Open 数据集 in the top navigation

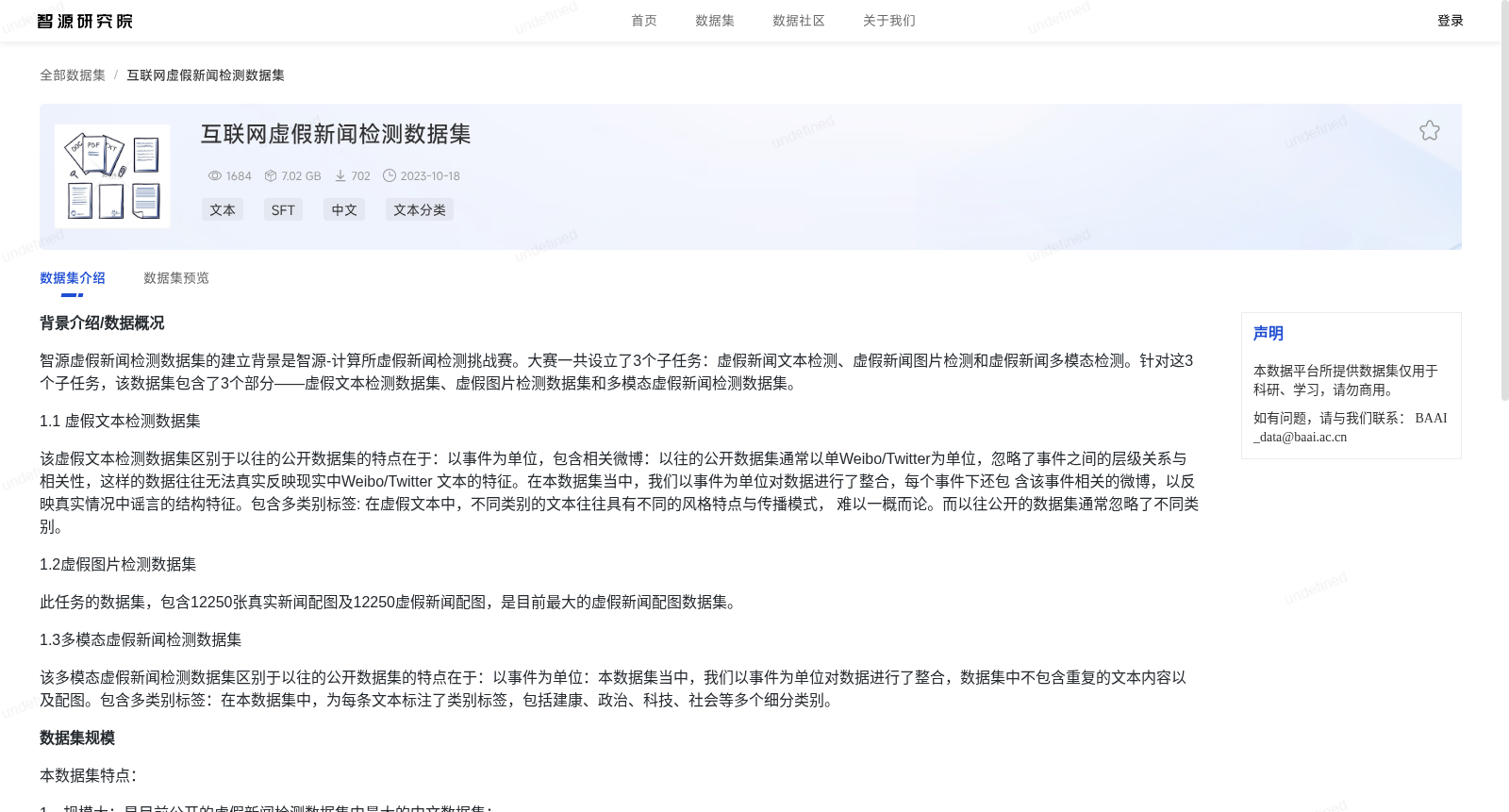tap(715, 21)
